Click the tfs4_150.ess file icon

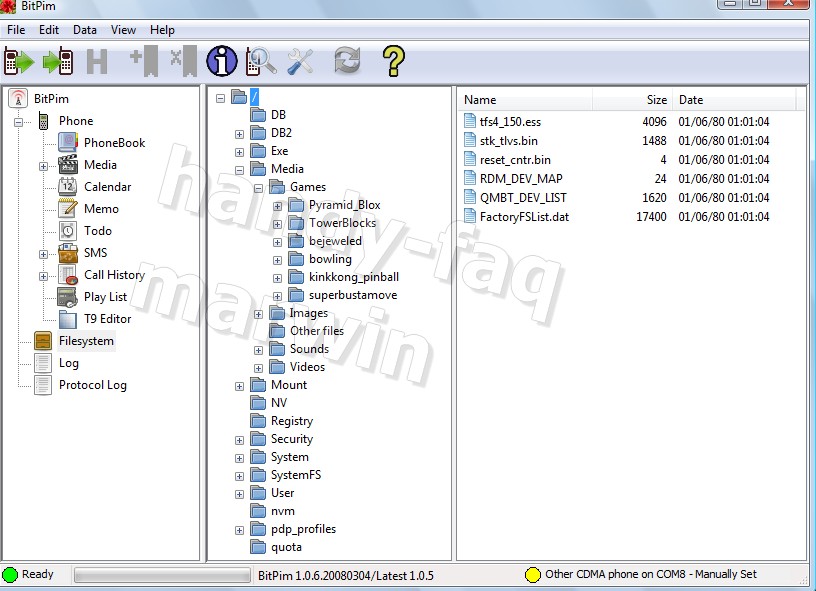coord(470,121)
